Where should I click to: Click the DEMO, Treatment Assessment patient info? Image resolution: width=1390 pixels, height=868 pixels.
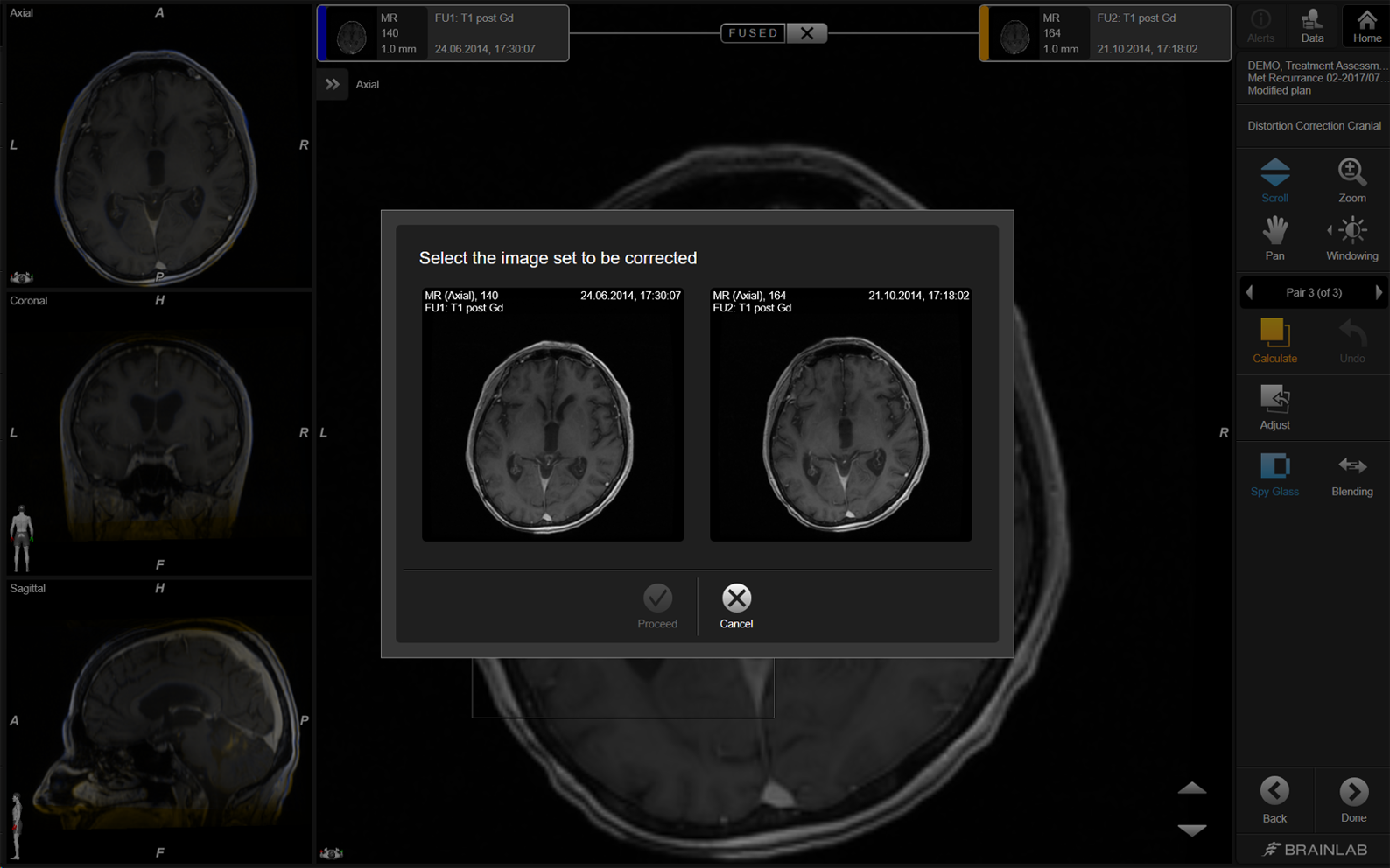[x=1316, y=78]
